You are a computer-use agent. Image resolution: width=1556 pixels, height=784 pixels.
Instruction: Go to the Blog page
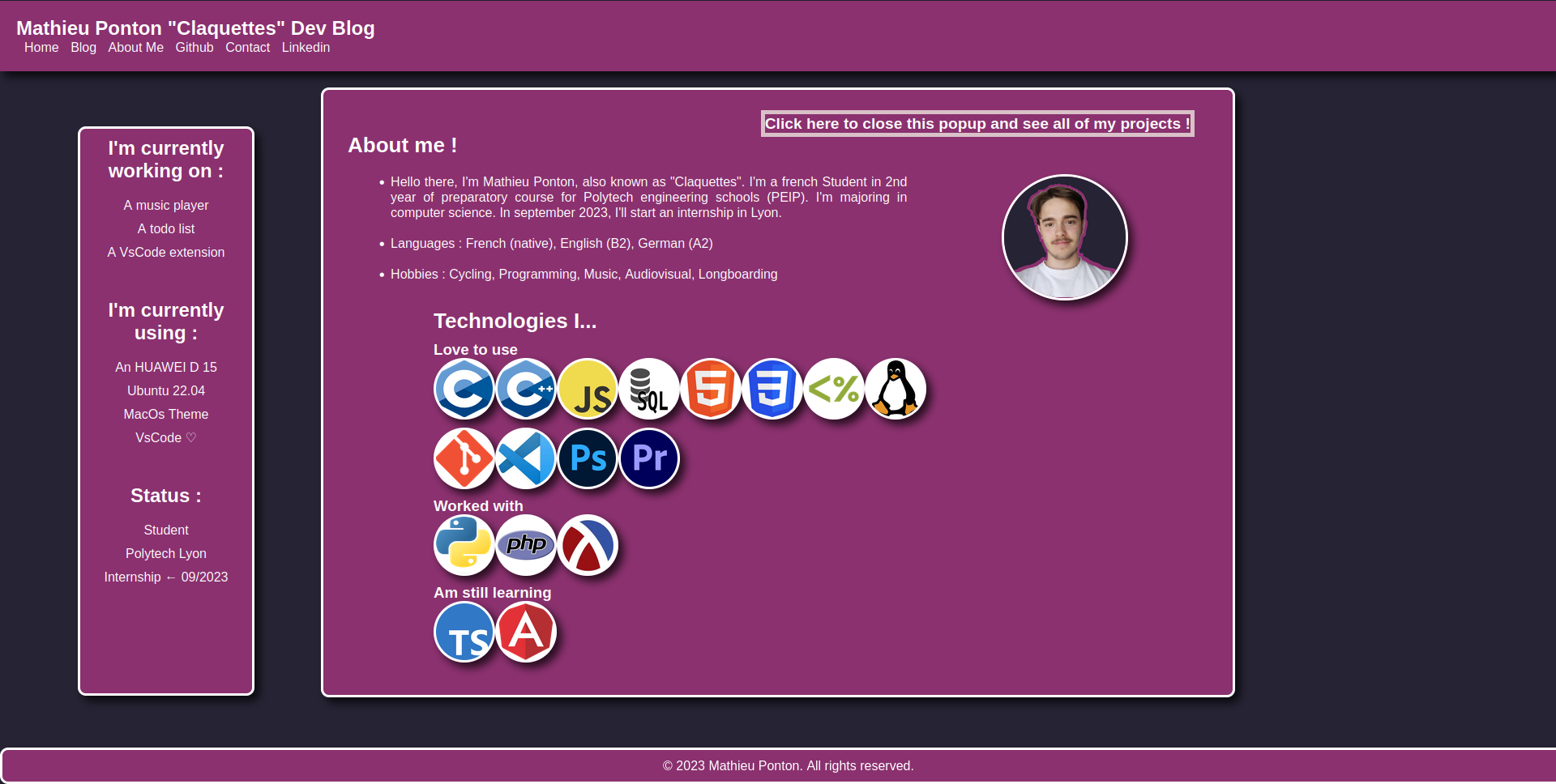coord(83,48)
